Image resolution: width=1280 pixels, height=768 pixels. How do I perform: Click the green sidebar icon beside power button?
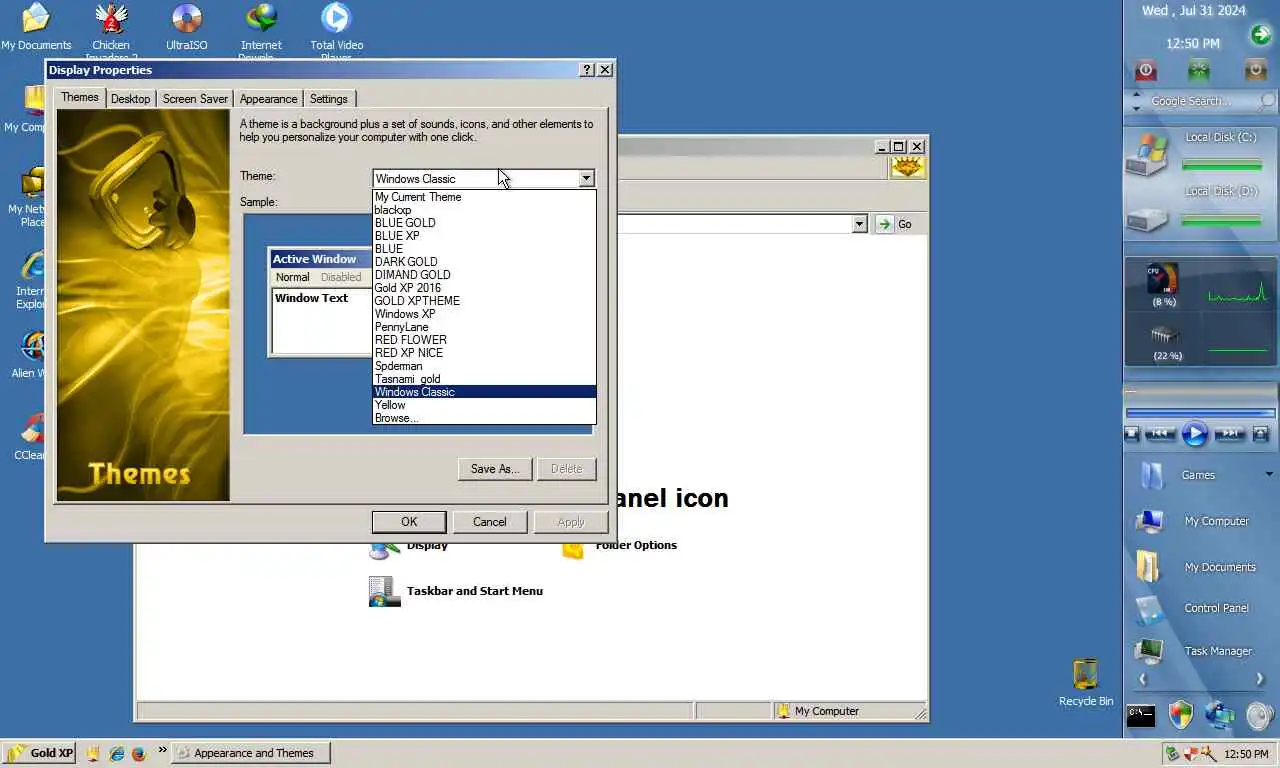[1198, 70]
